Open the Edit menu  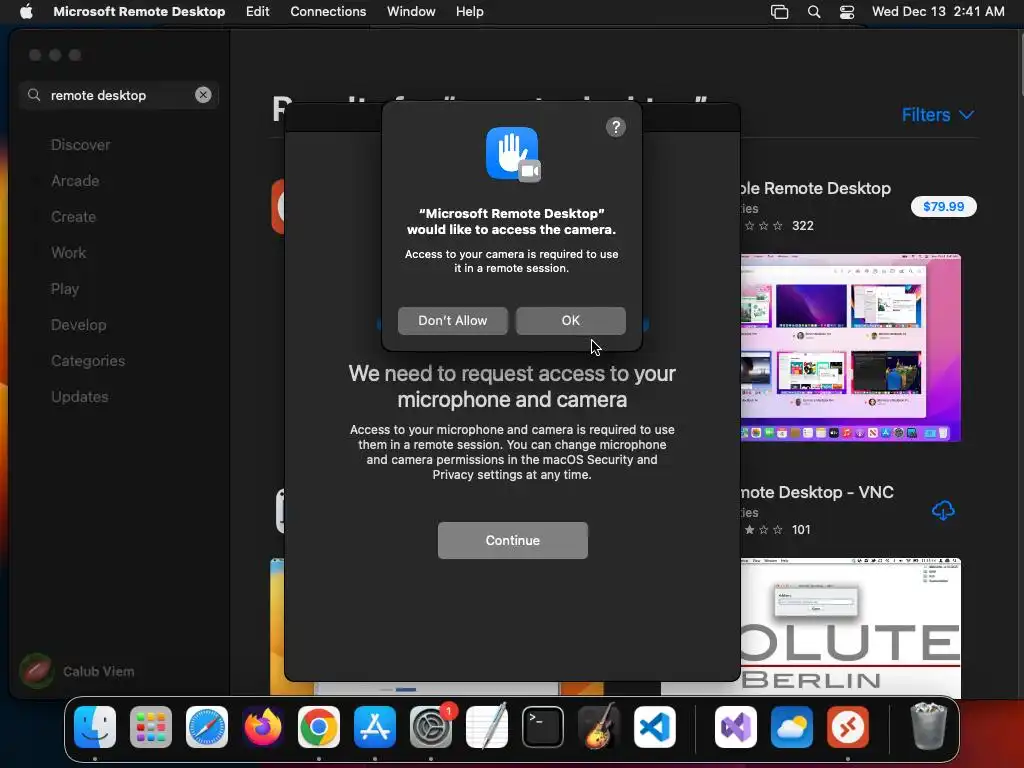tap(257, 12)
